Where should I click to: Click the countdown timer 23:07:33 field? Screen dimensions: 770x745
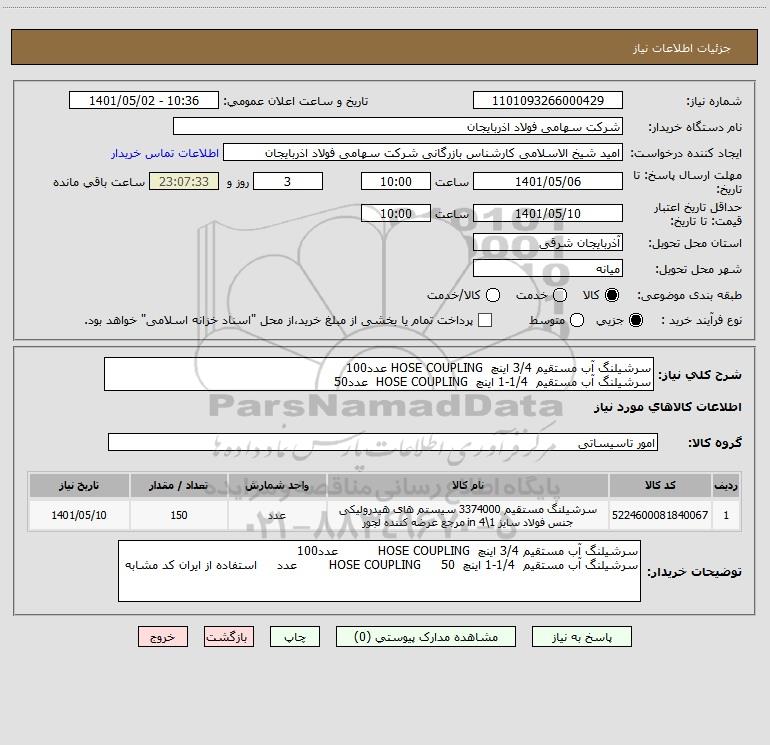(184, 181)
